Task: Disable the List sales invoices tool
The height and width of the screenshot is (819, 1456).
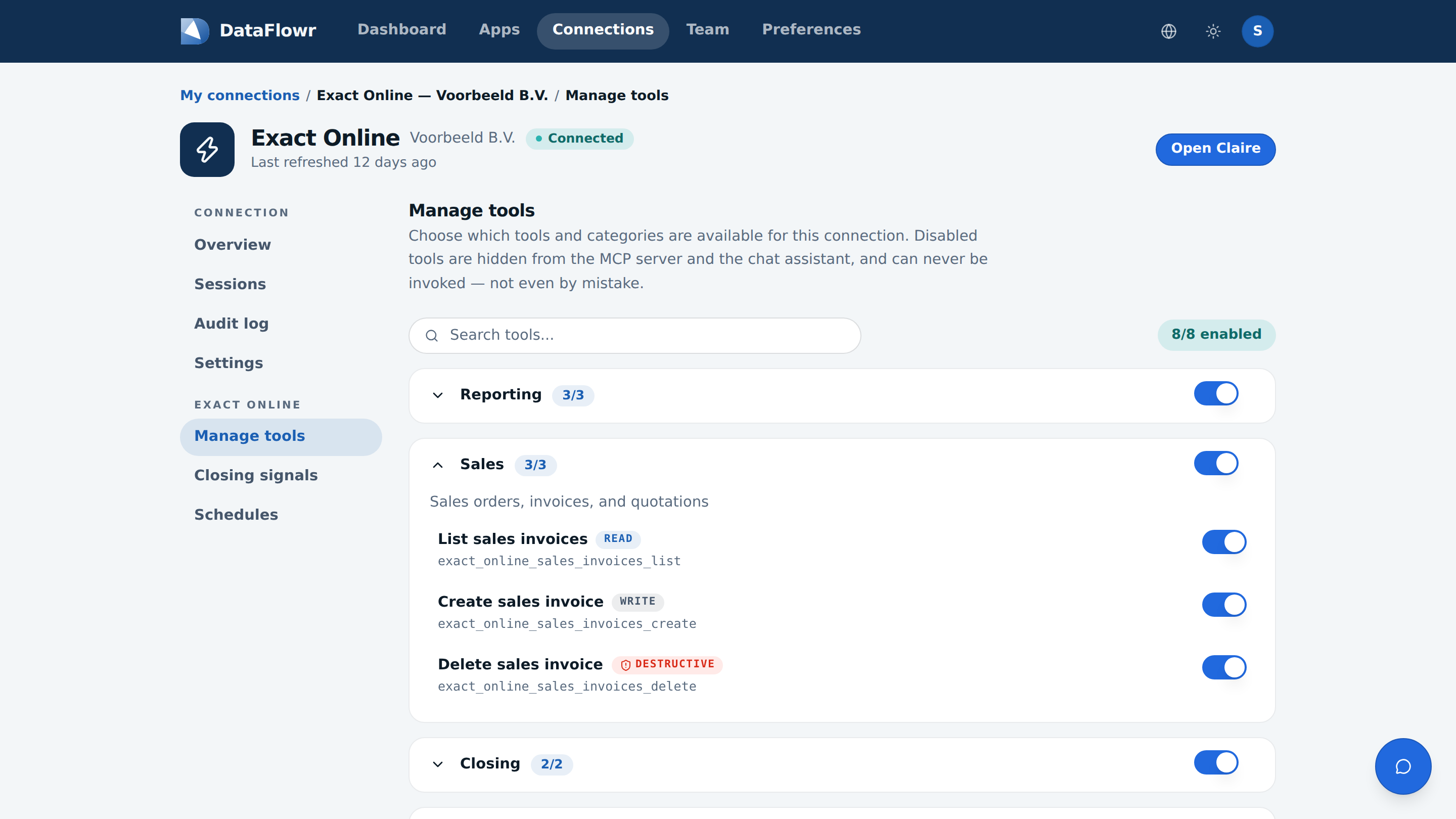Action: pos(1223,541)
